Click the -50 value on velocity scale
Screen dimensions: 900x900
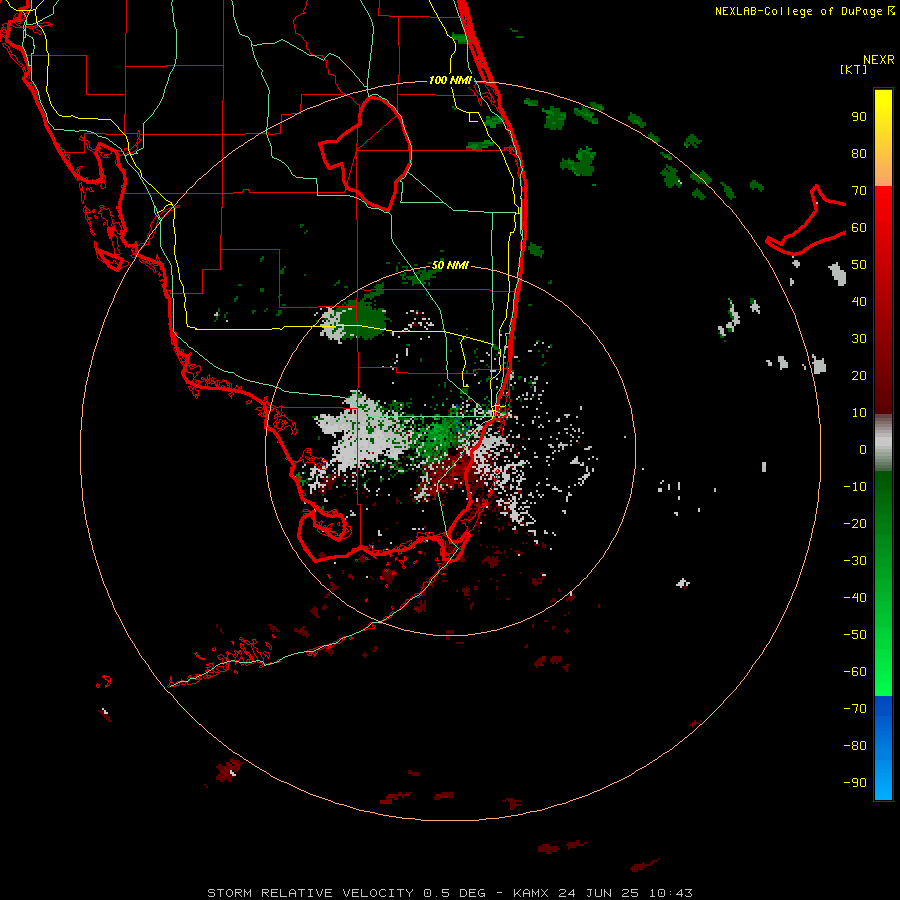(x=855, y=635)
